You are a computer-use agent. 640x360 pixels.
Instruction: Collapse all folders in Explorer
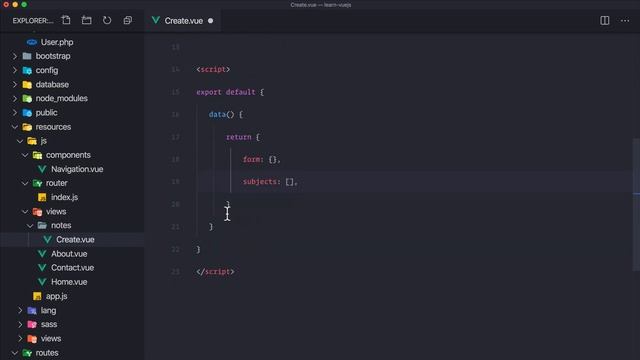(x=128, y=20)
